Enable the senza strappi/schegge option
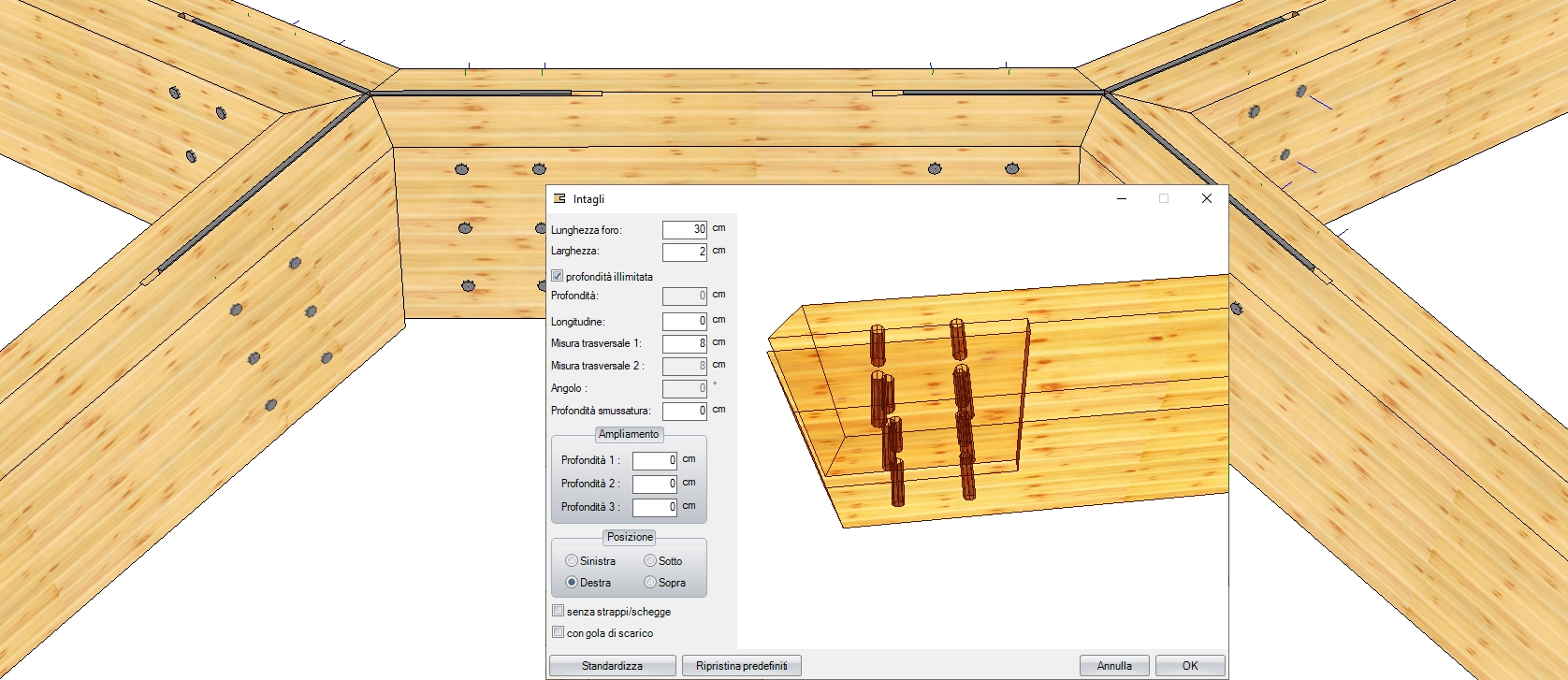This screenshot has height=680, width=1568. point(559,611)
